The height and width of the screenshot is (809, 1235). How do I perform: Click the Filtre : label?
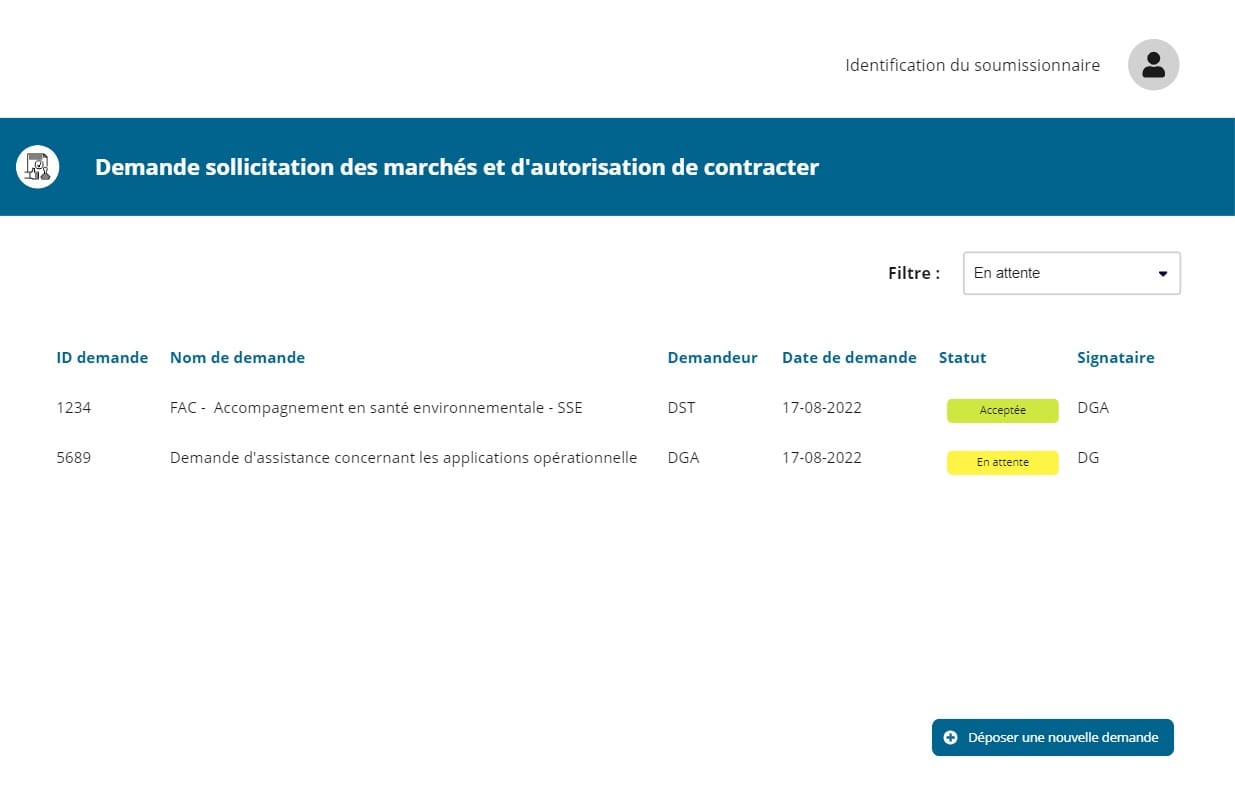click(x=914, y=273)
